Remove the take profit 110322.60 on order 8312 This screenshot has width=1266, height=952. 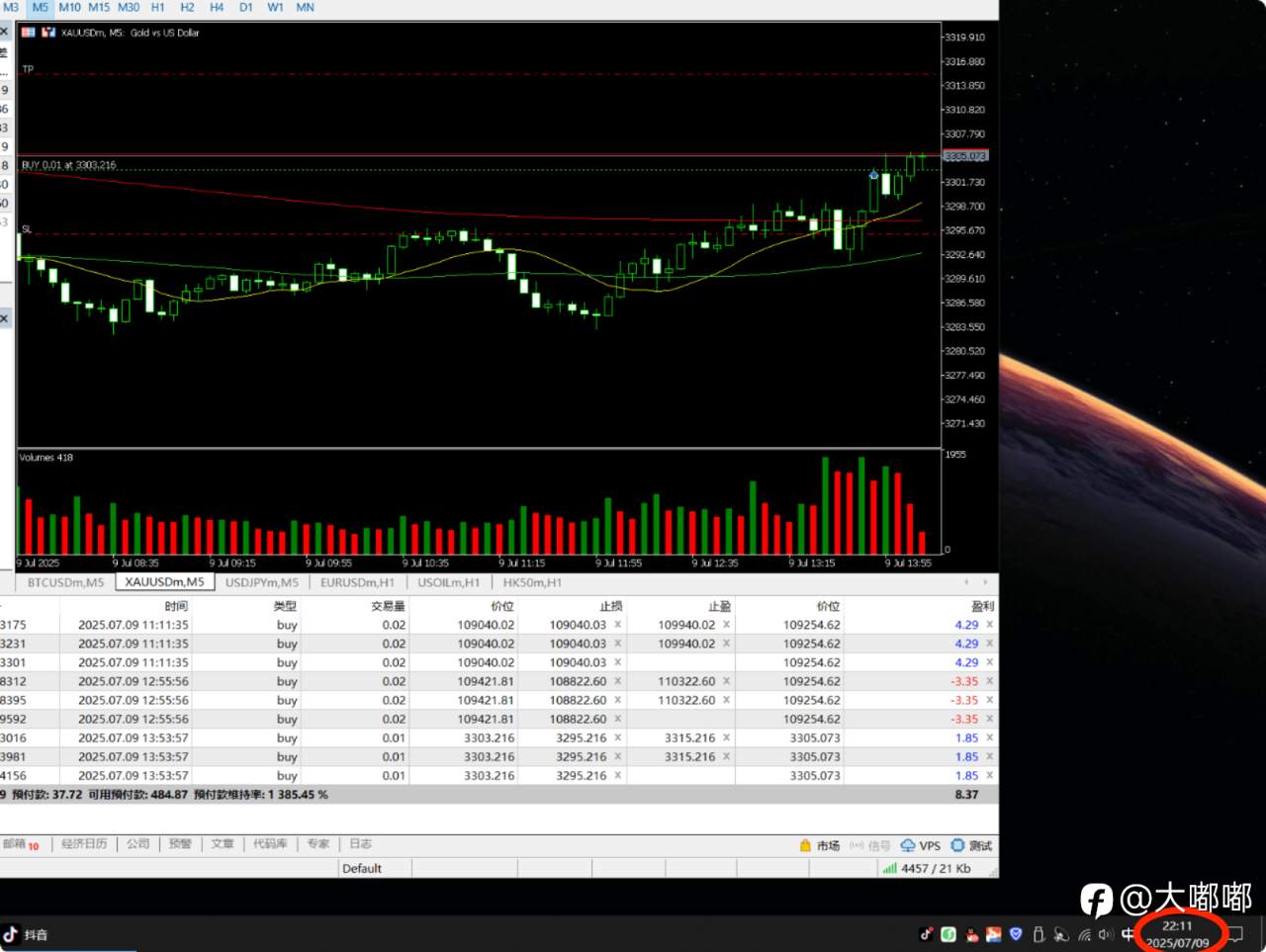pyautogui.click(x=726, y=681)
